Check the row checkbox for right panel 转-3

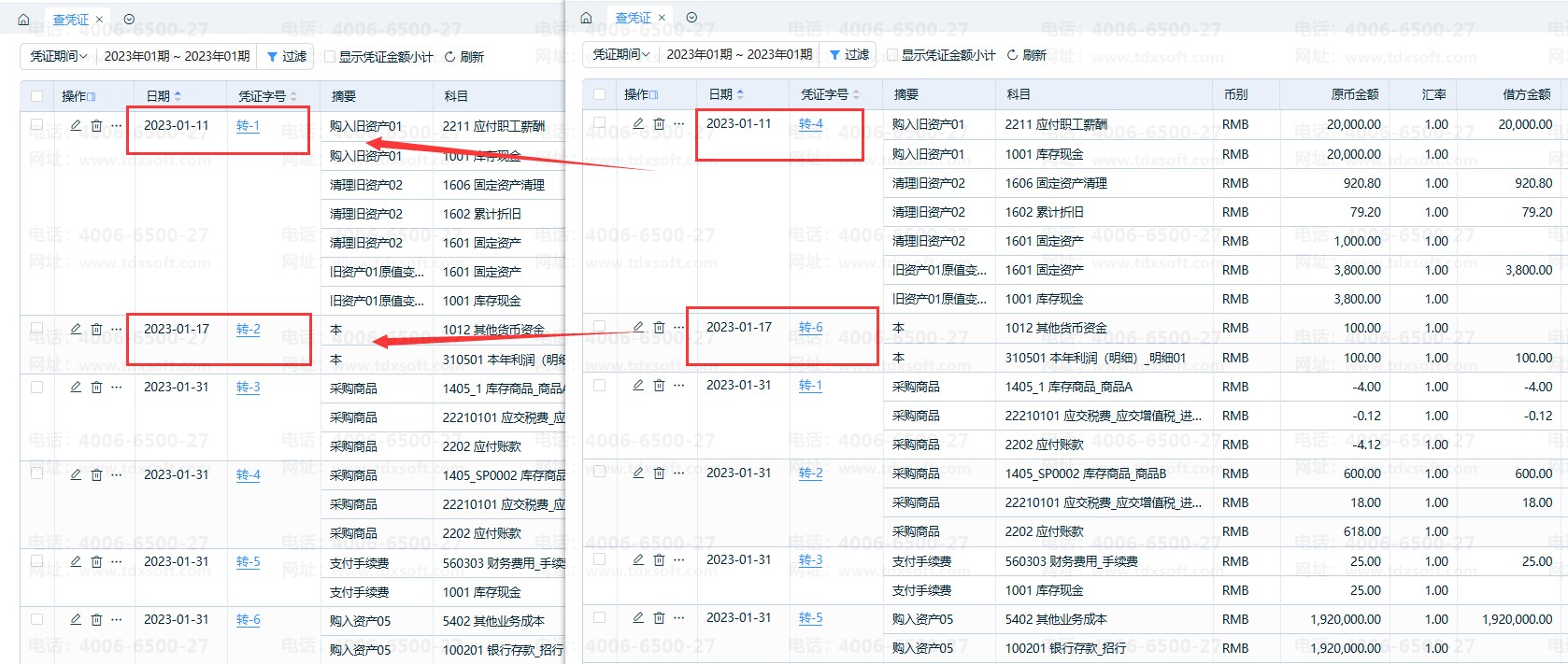pos(599,560)
